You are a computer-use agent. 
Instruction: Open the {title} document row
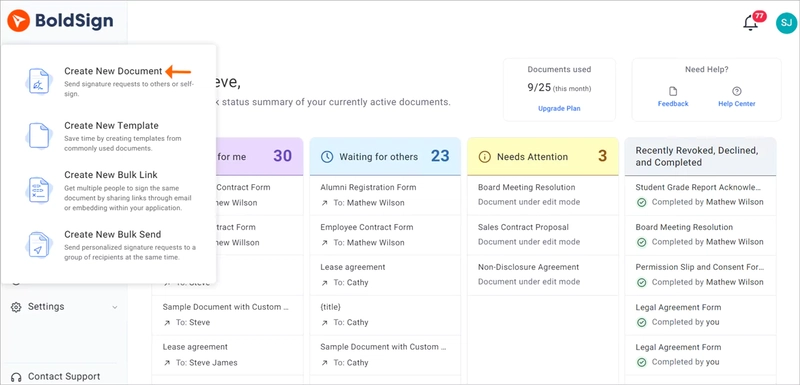pos(385,315)
